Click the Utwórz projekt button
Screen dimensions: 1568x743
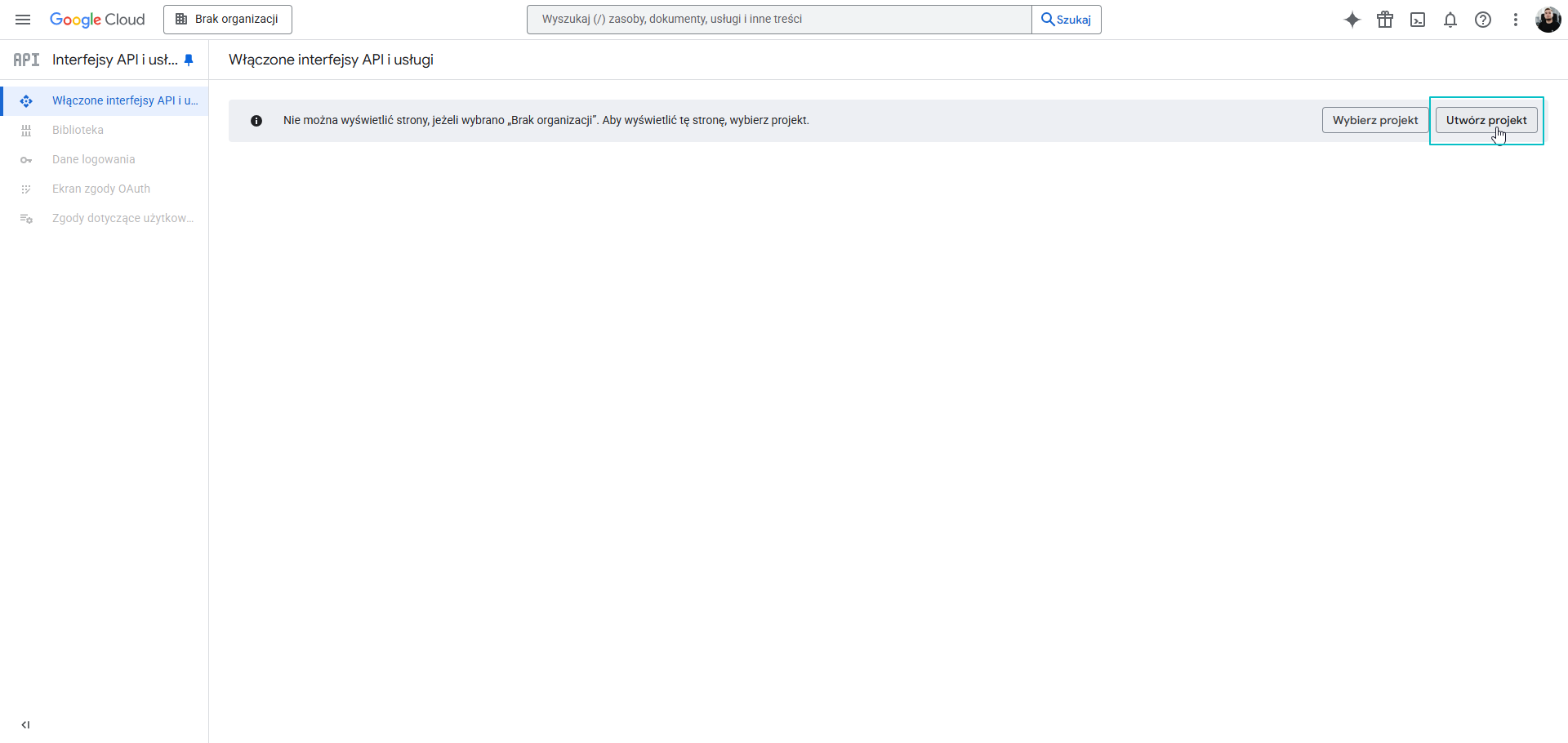[1486, 120]
